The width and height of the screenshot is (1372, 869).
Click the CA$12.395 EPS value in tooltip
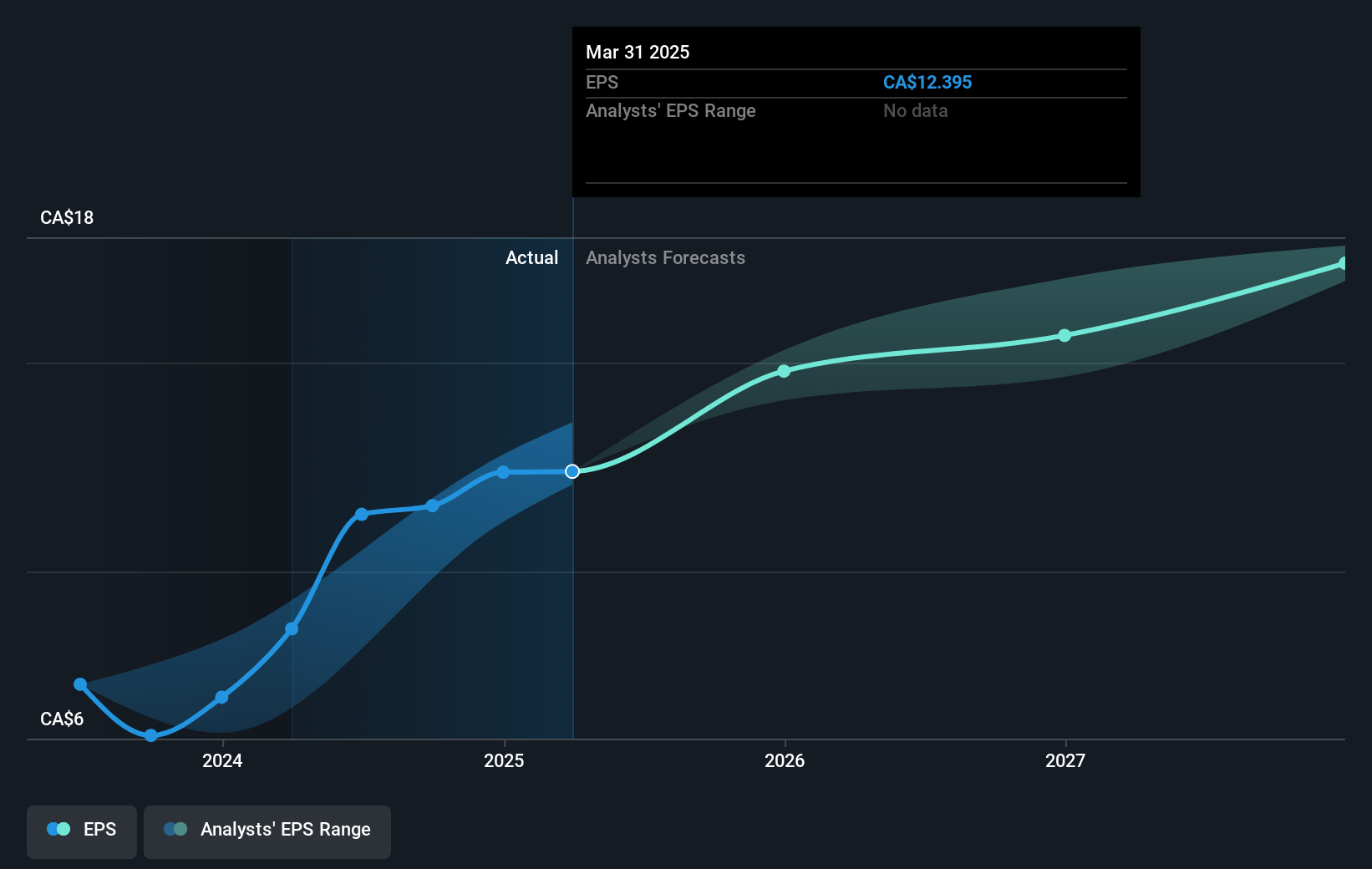pos(927,83)
